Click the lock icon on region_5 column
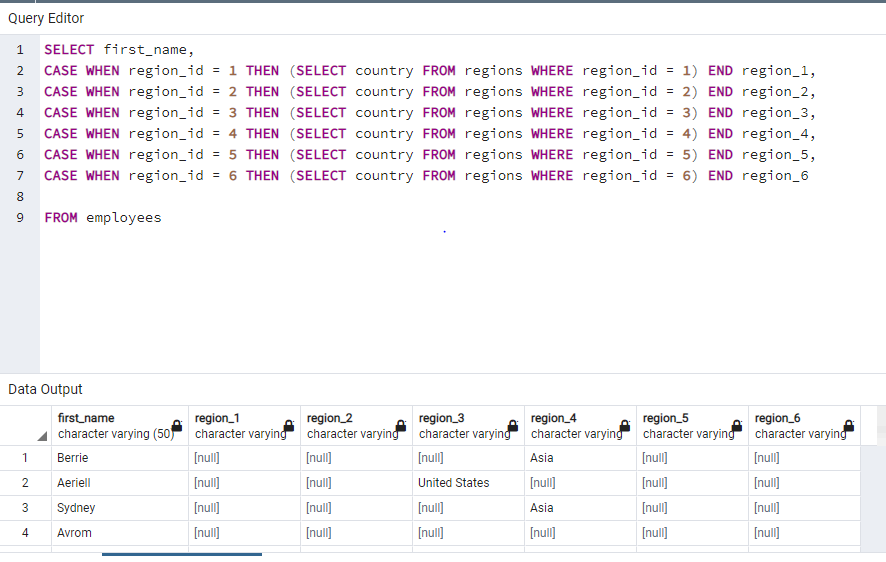This screenshot has width=886, height=562. (x=736, y=426)
